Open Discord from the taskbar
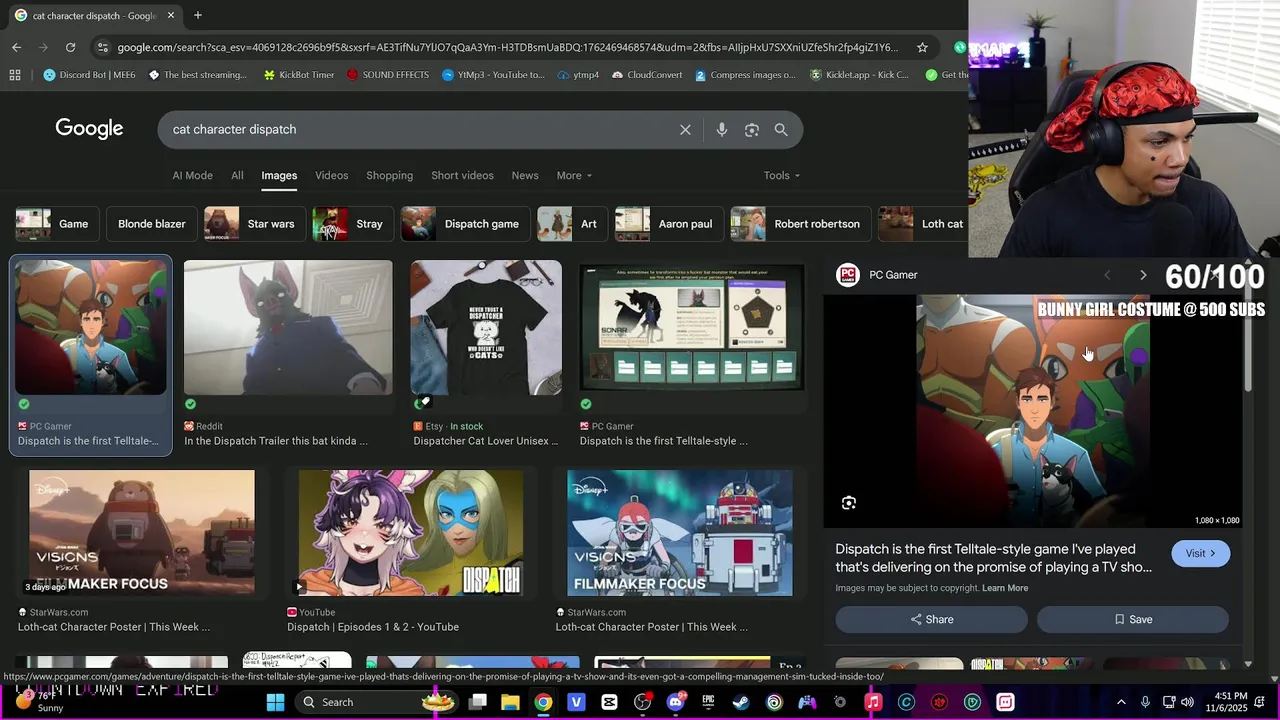This screenshot has width=1280, height=720. click(675, 702)
